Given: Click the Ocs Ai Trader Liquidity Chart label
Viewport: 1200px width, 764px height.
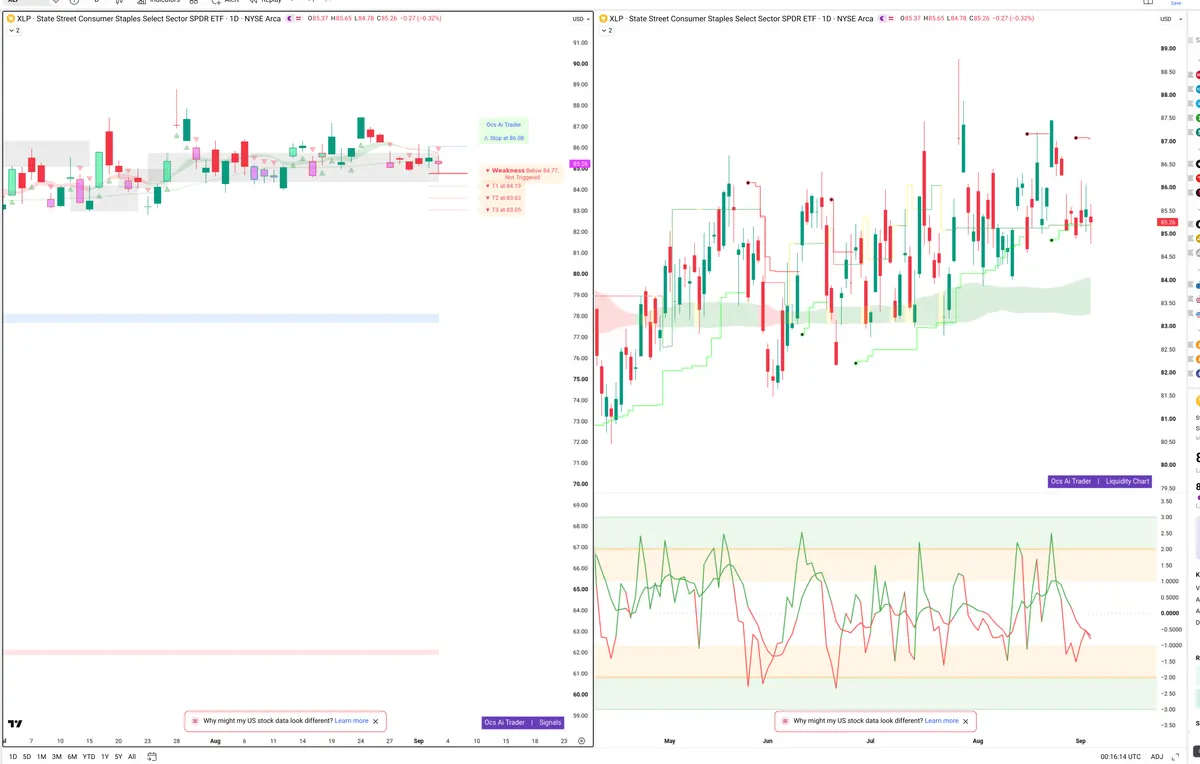Looking at the screenshot, I should tap(1100, 481).
